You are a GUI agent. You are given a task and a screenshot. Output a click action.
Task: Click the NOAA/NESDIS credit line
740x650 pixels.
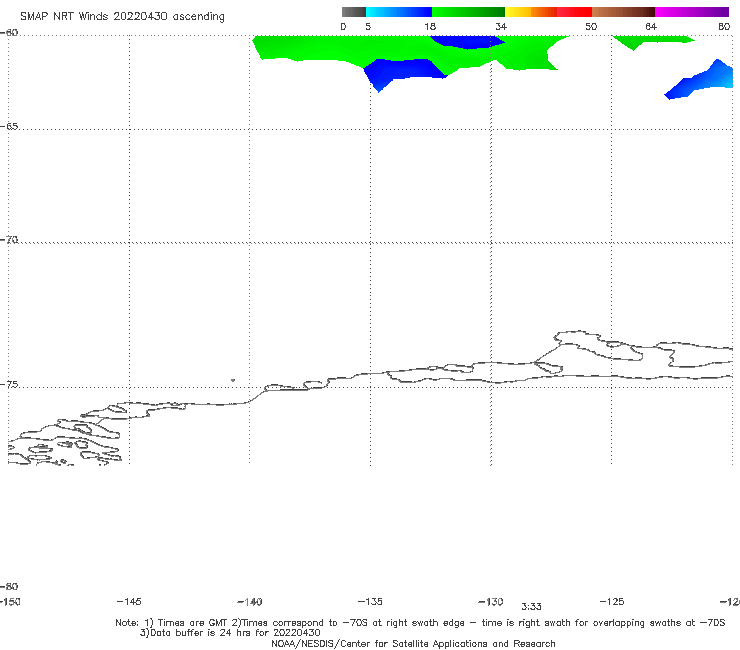(413, 643)
